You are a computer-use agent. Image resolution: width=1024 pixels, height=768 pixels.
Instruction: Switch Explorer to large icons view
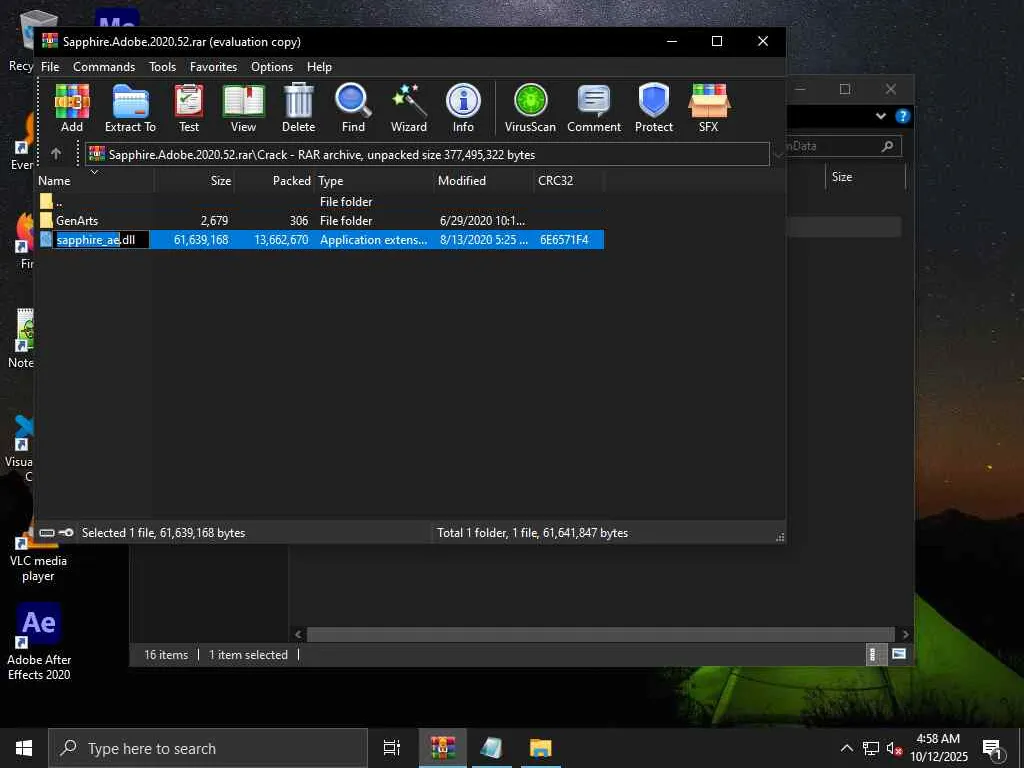pos(899,654)
